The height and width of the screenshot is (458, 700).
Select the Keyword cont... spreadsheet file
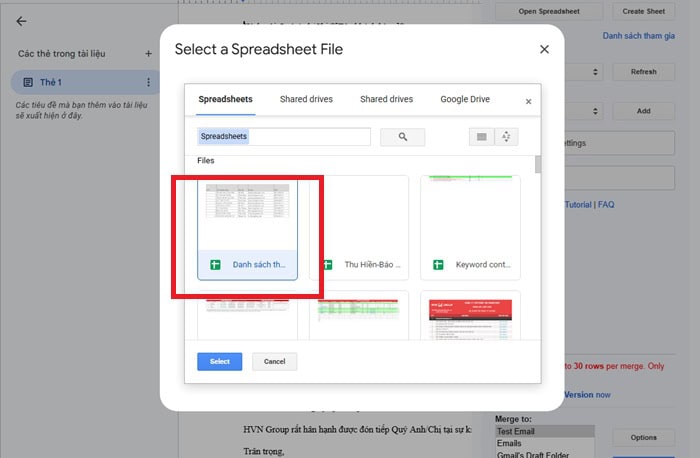pos(470,228)
